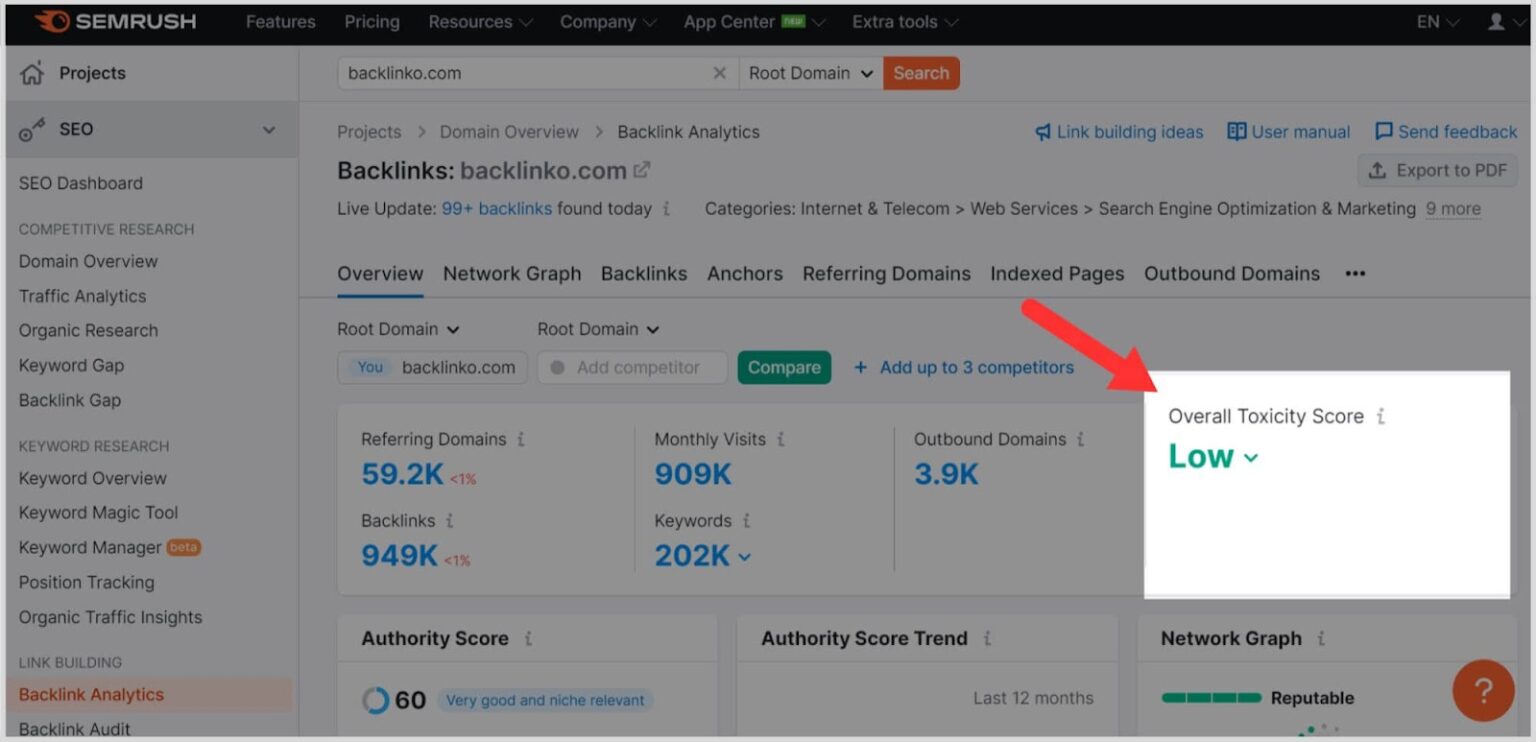Click the orange Search button
Viewport: 1536px width, 742px height.
(x=920, y=72)
